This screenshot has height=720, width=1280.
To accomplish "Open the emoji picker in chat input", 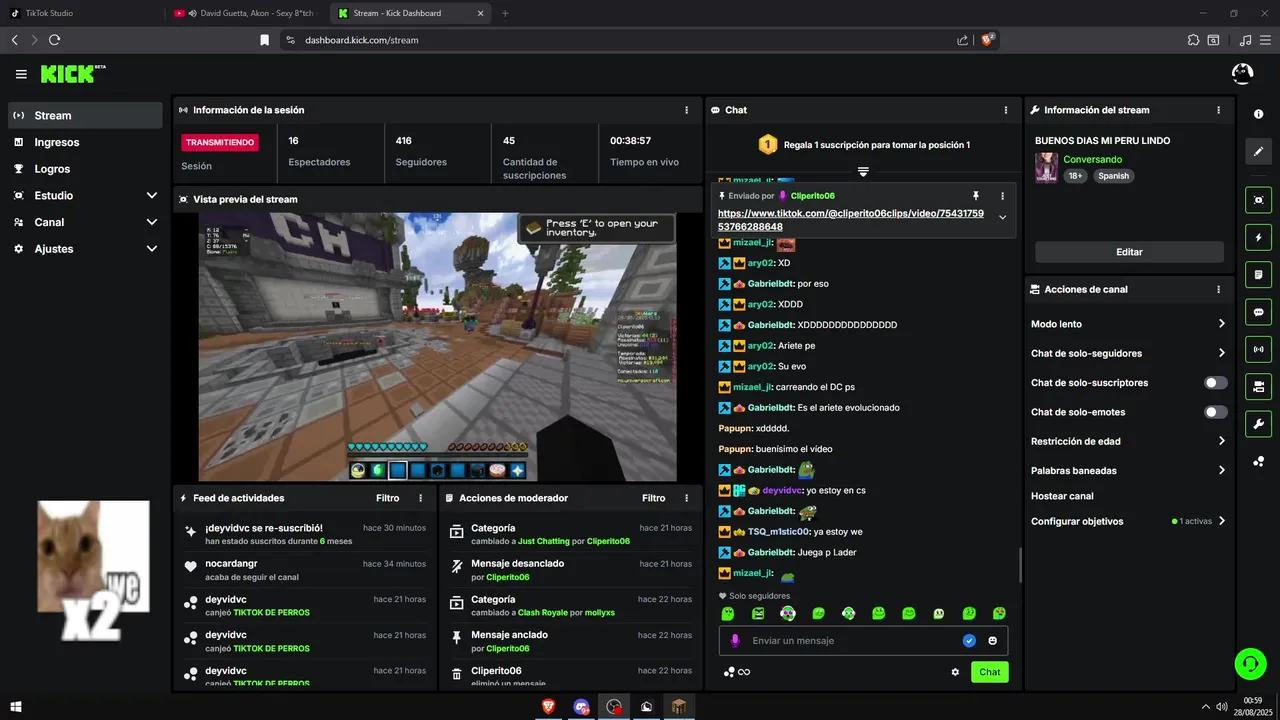I will point(993,640).
